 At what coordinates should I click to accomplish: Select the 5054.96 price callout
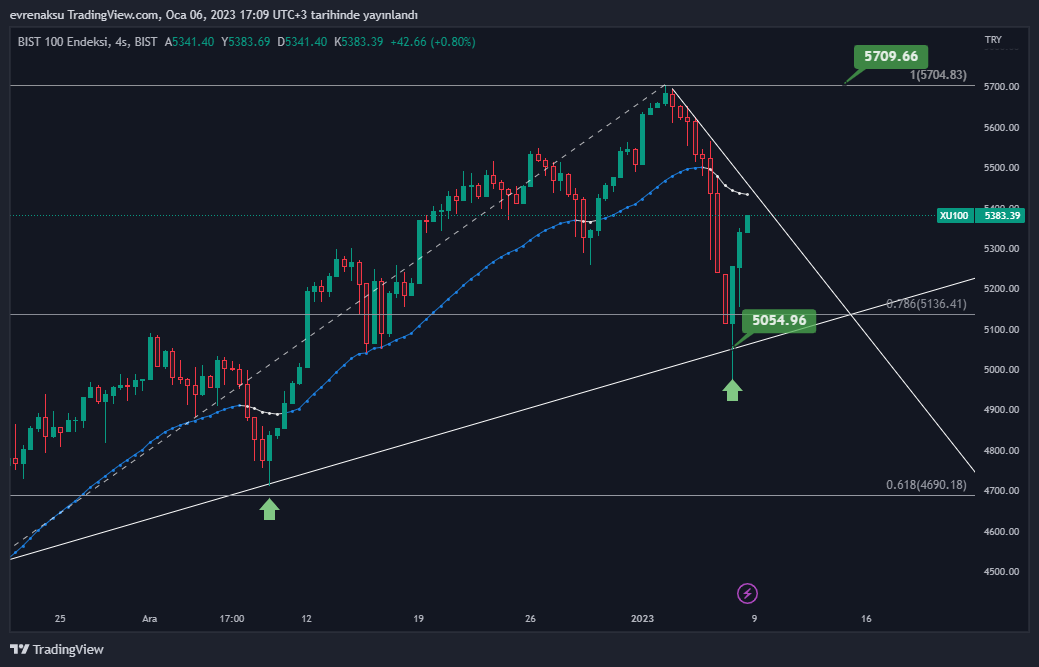point(779,321)
